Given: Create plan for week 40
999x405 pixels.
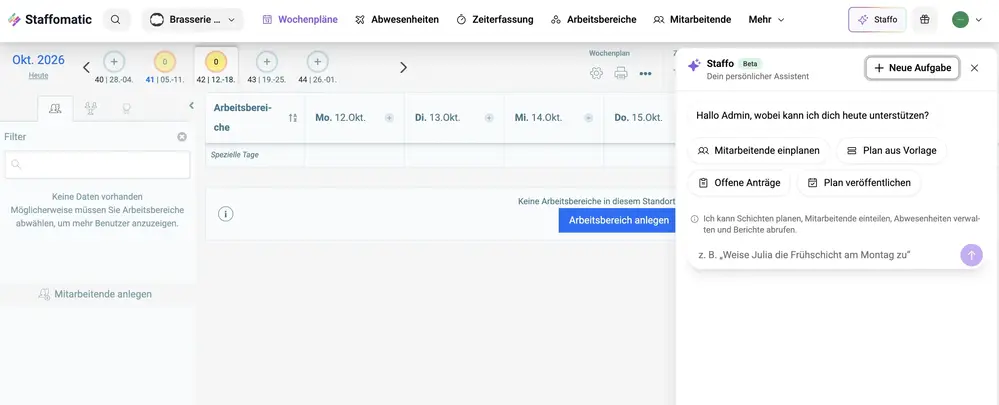Looking at the screenshot, I should 114,62.
